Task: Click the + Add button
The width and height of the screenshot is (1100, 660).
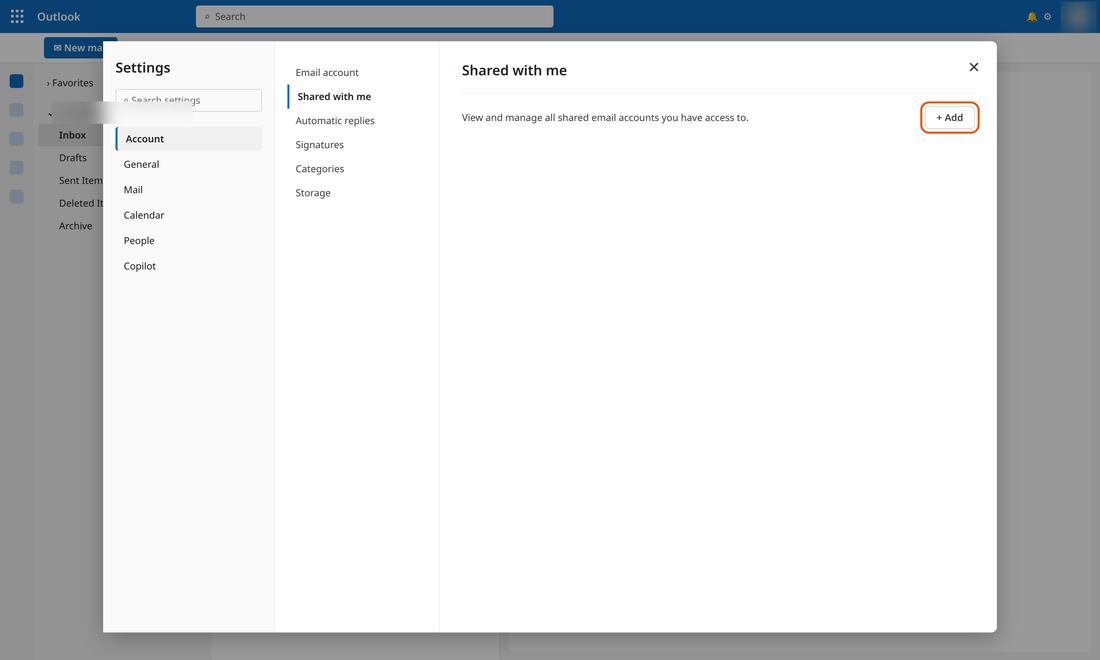Action: 949,118
